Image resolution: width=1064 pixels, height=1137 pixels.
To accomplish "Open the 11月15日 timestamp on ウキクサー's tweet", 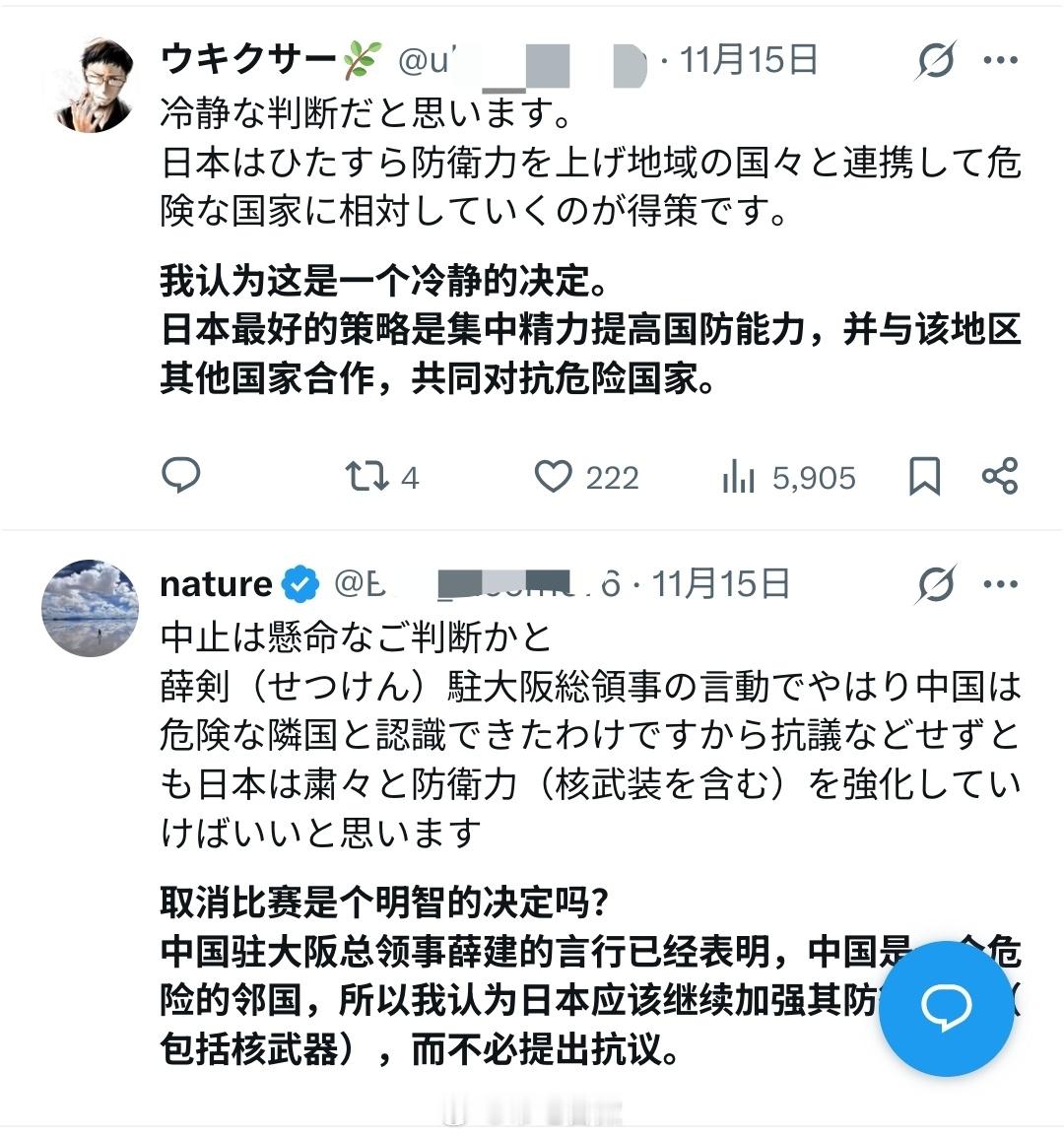I will tap(749, 59).
